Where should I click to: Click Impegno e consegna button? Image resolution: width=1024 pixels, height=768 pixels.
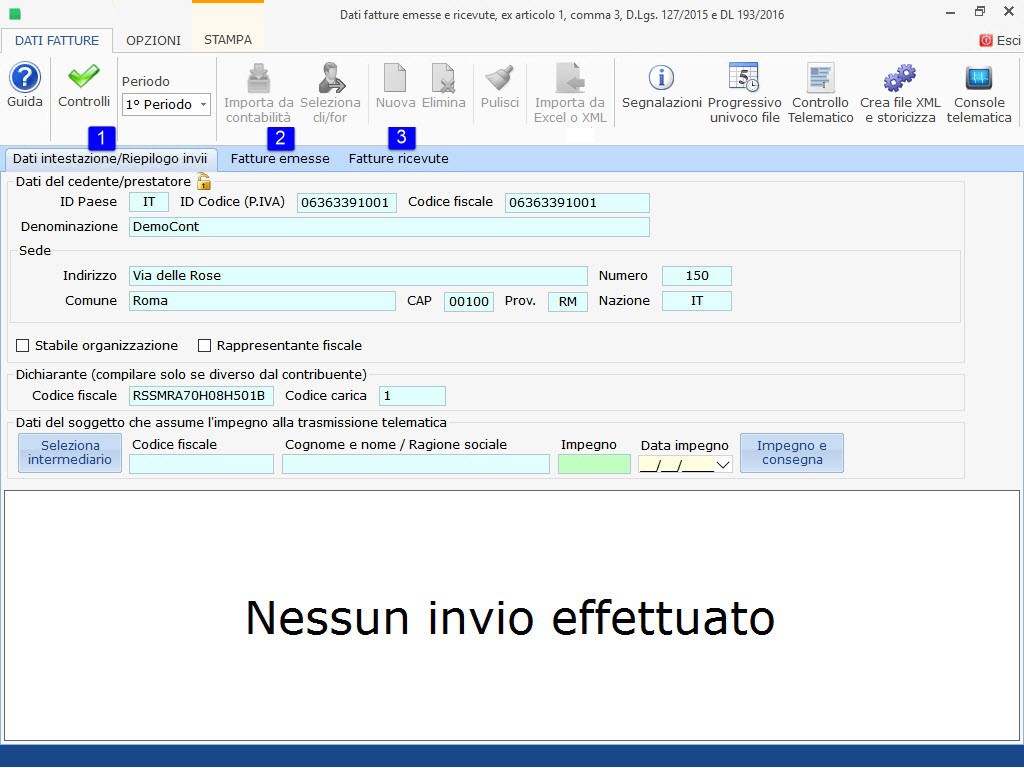tap(792, 453)
